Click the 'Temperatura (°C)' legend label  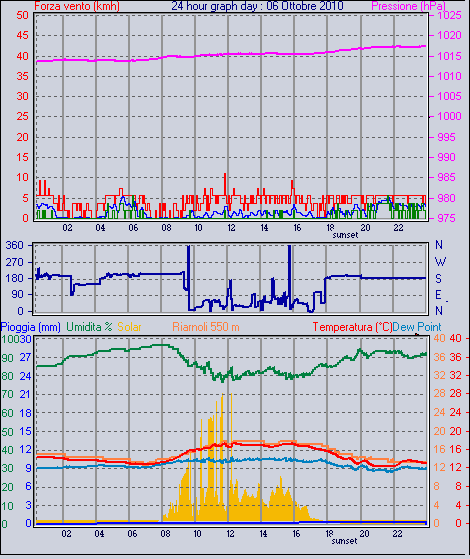(x=352, y=327)
